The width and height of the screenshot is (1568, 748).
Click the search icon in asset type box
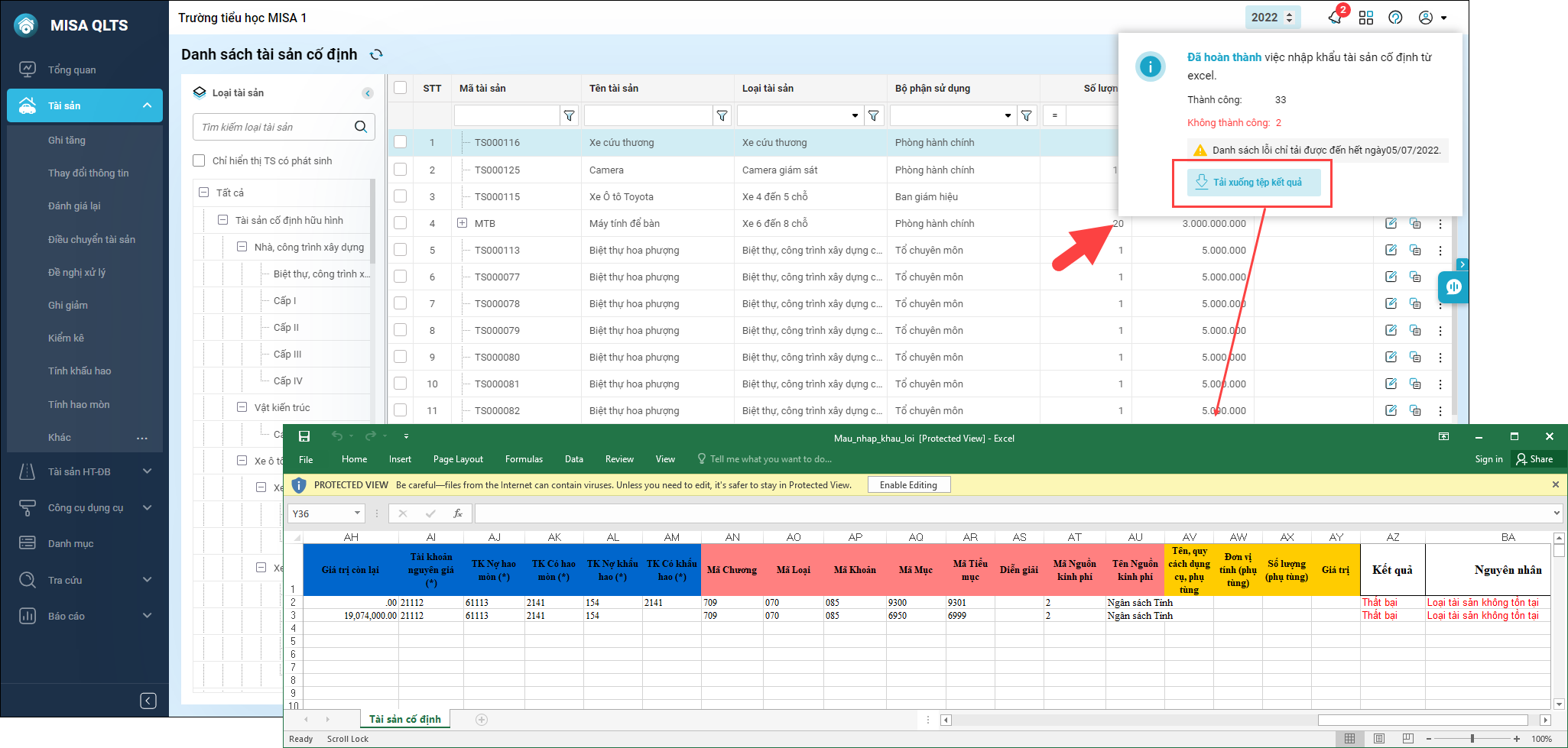point(361,127)
